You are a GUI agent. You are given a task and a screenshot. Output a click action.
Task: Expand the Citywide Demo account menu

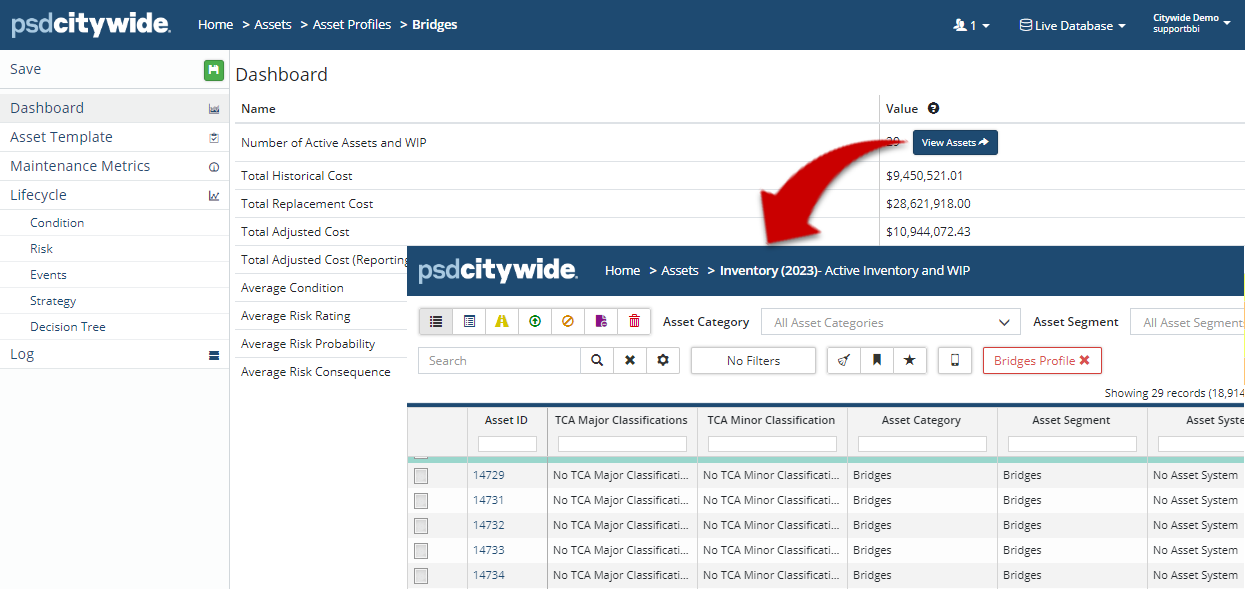(x=1192, y=23)
